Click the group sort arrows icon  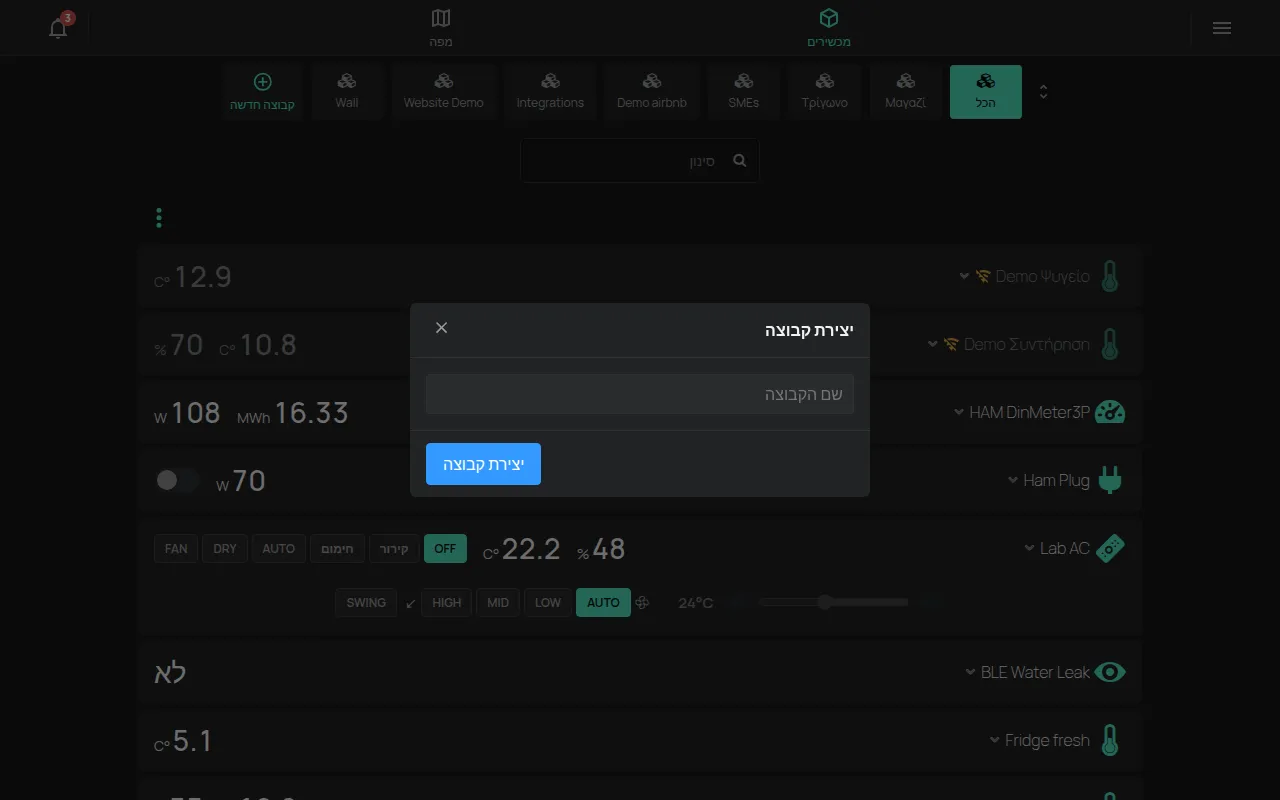tap(1043, 92)
